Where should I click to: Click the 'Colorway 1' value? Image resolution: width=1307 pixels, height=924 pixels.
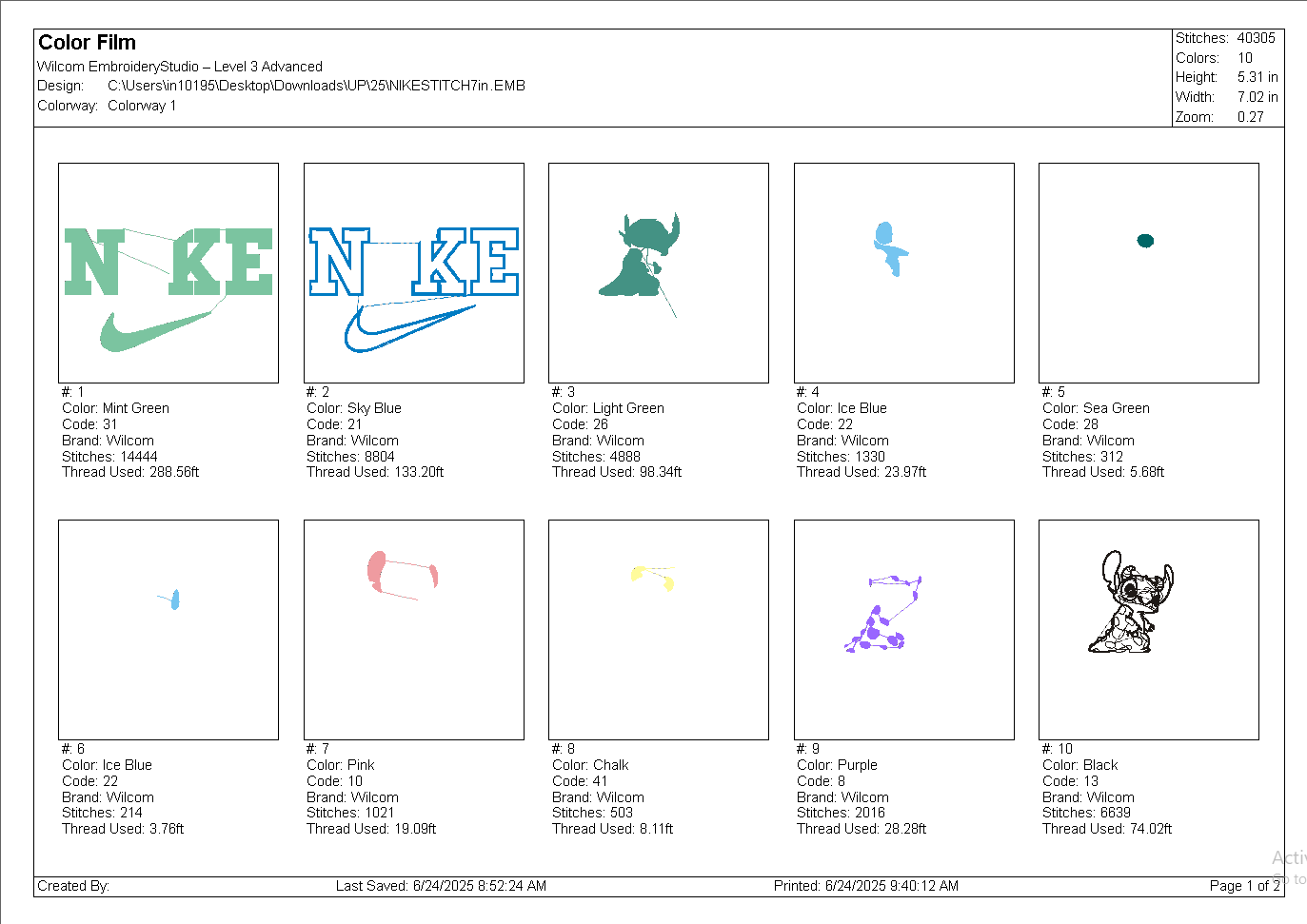coord(142,106)
